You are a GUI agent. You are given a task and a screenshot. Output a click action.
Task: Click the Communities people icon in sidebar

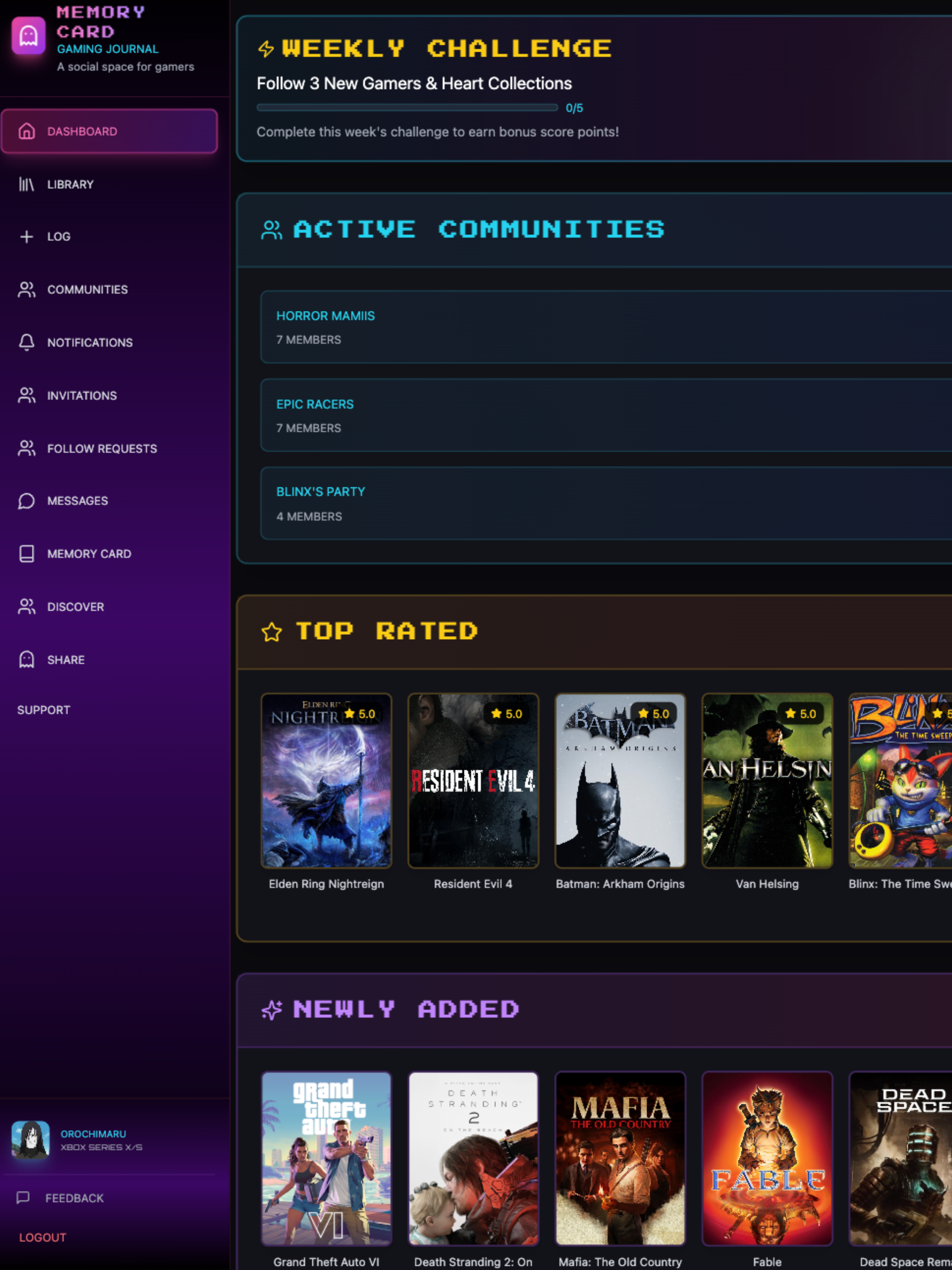pyautogui.click(x=26, y=289)
